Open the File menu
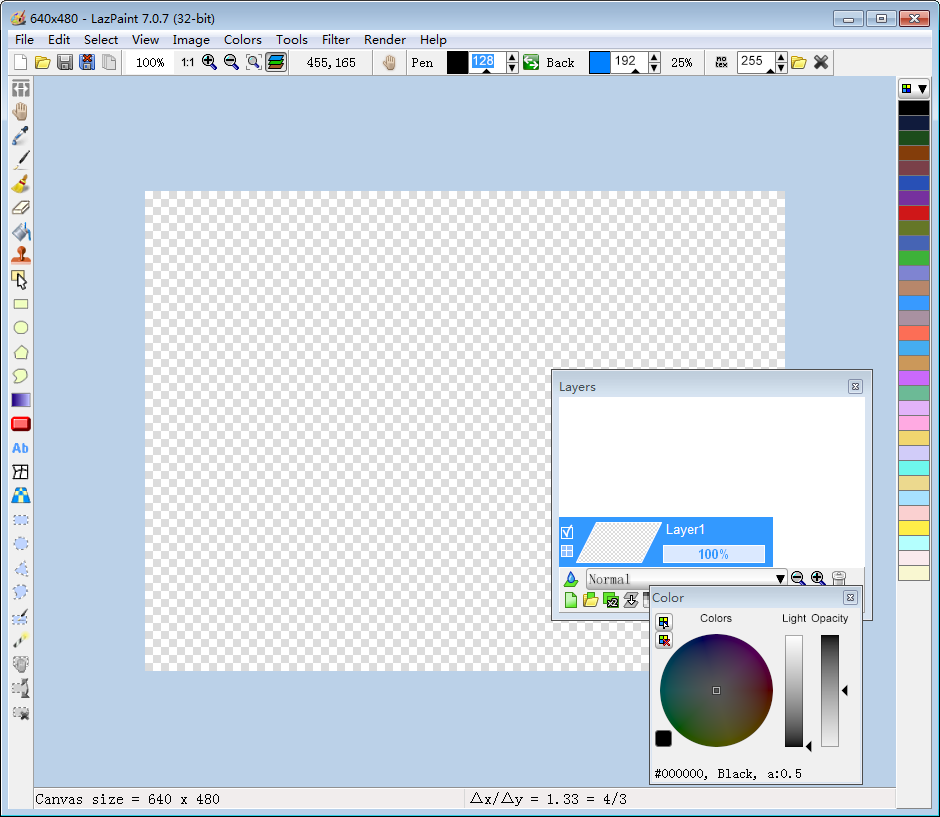 [24, 40]
